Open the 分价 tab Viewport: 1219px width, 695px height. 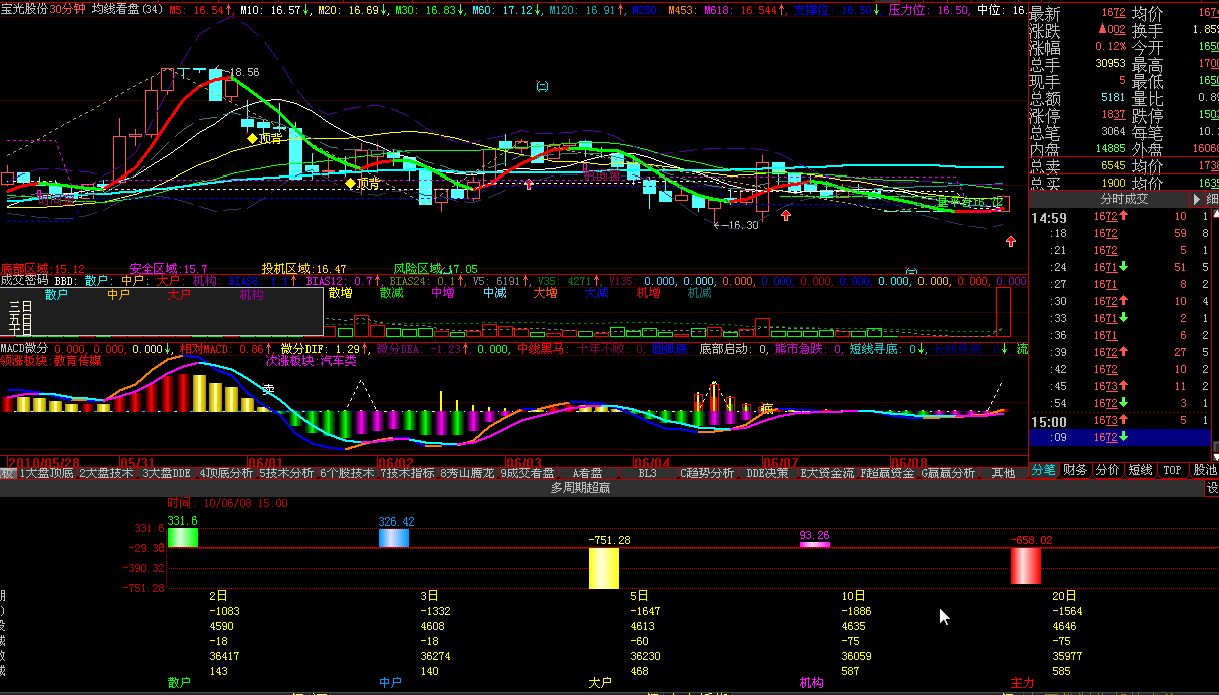click(x=1108, y=469)
